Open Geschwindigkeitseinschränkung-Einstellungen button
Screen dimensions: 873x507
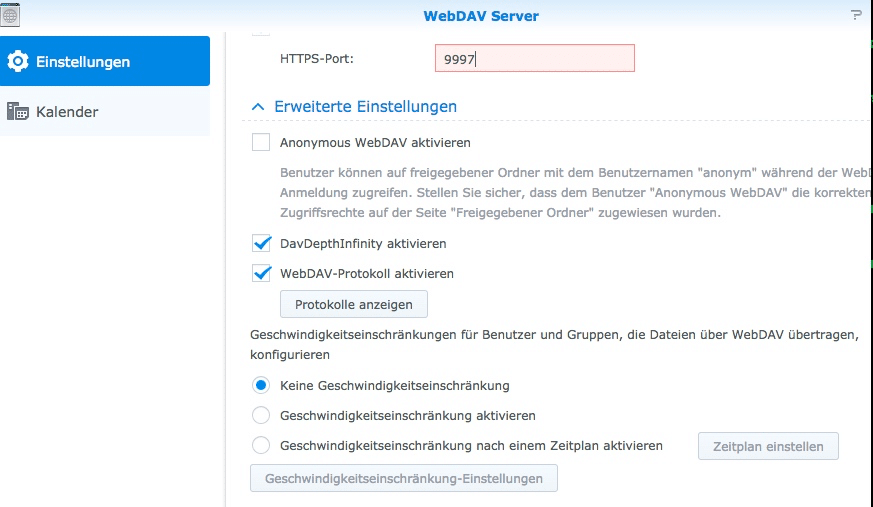tap(403, 479)
